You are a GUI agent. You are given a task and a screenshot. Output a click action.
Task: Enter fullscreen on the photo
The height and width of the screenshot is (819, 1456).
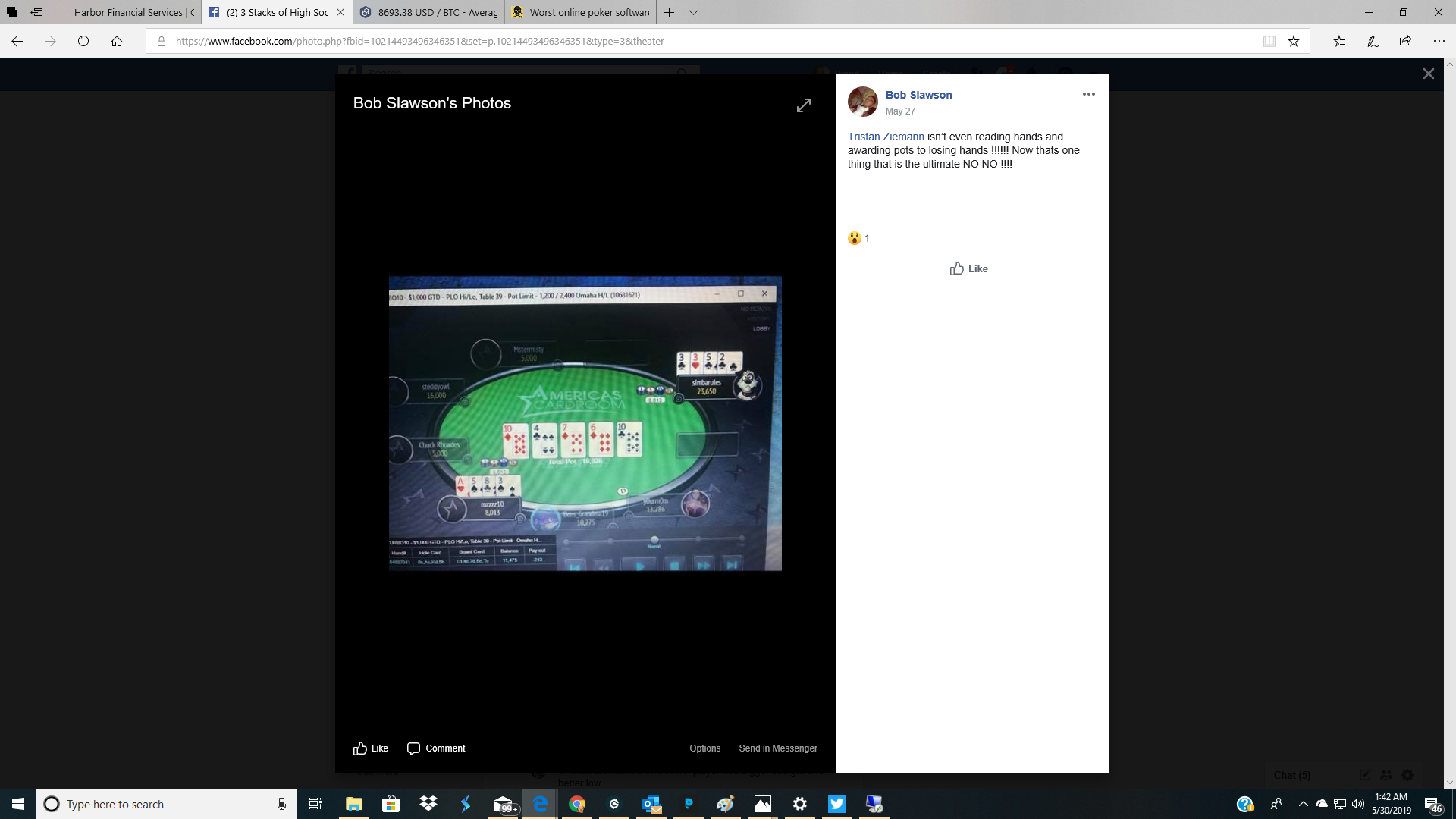804,105
